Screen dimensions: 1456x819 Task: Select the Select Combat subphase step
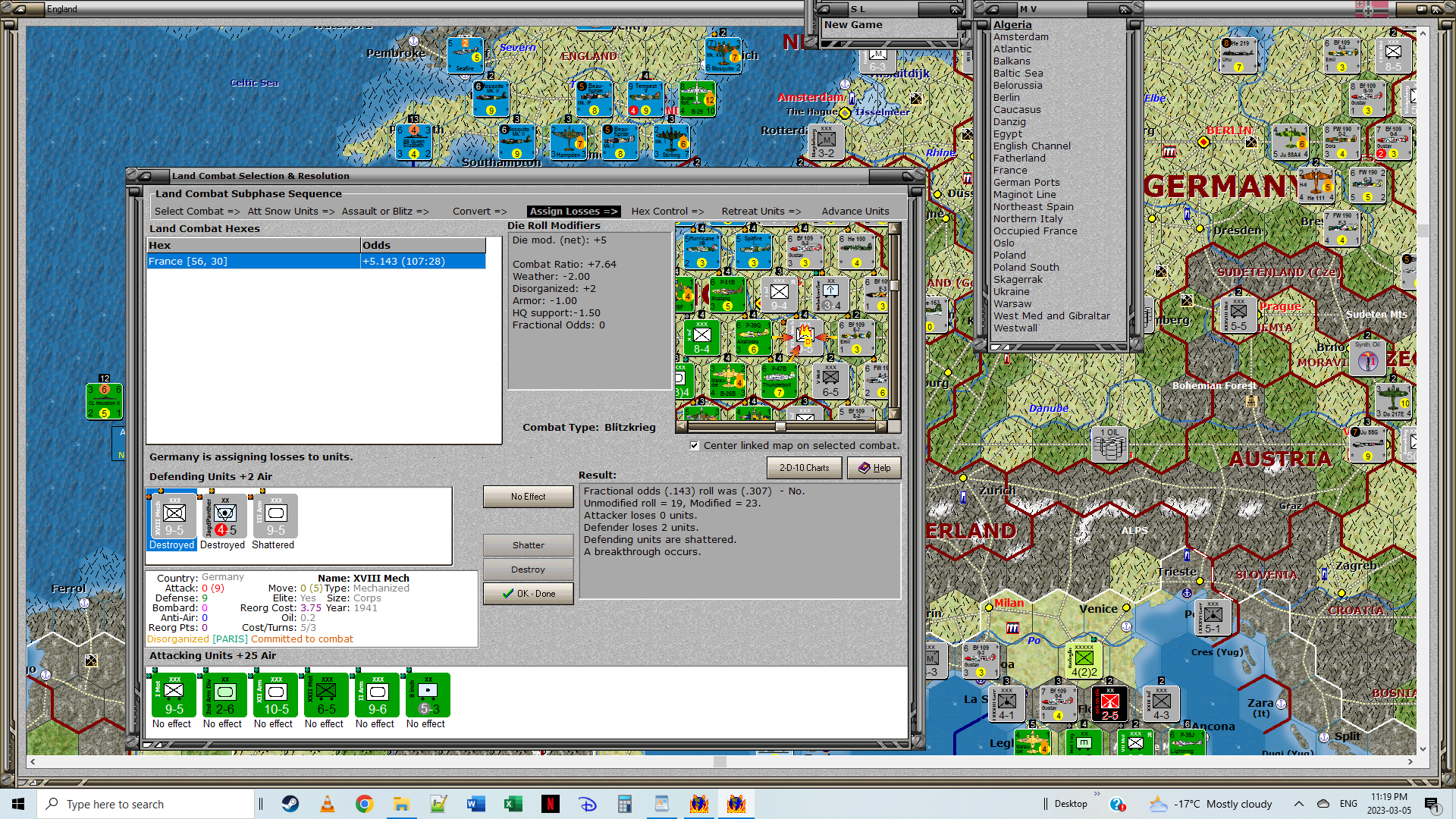coord(197,212)
